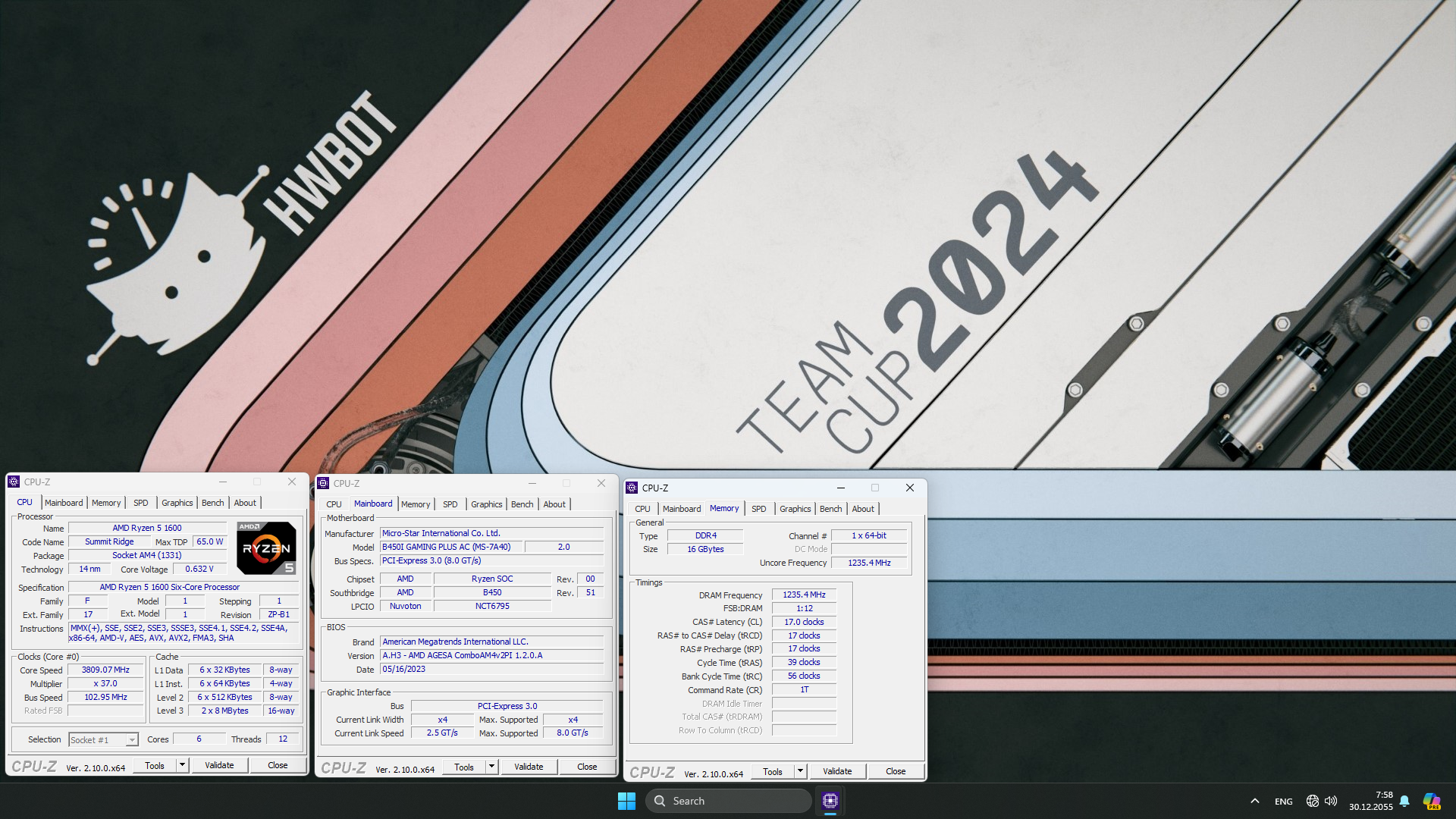Open Bench tab in the Memory window
Image resolution: width=1456 pixels, height=819 pixels.
click(x=831, y=509)
